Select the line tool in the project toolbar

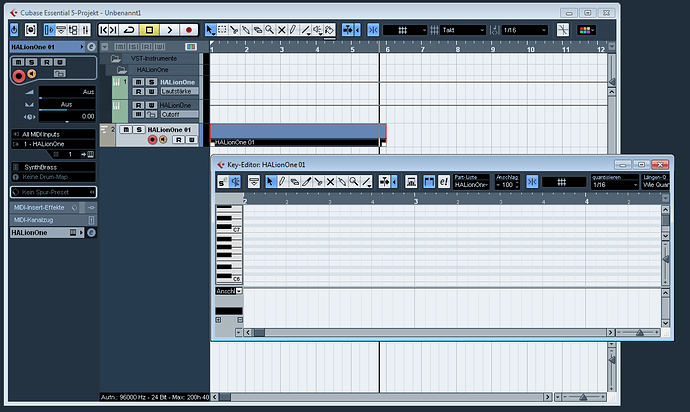306,30
